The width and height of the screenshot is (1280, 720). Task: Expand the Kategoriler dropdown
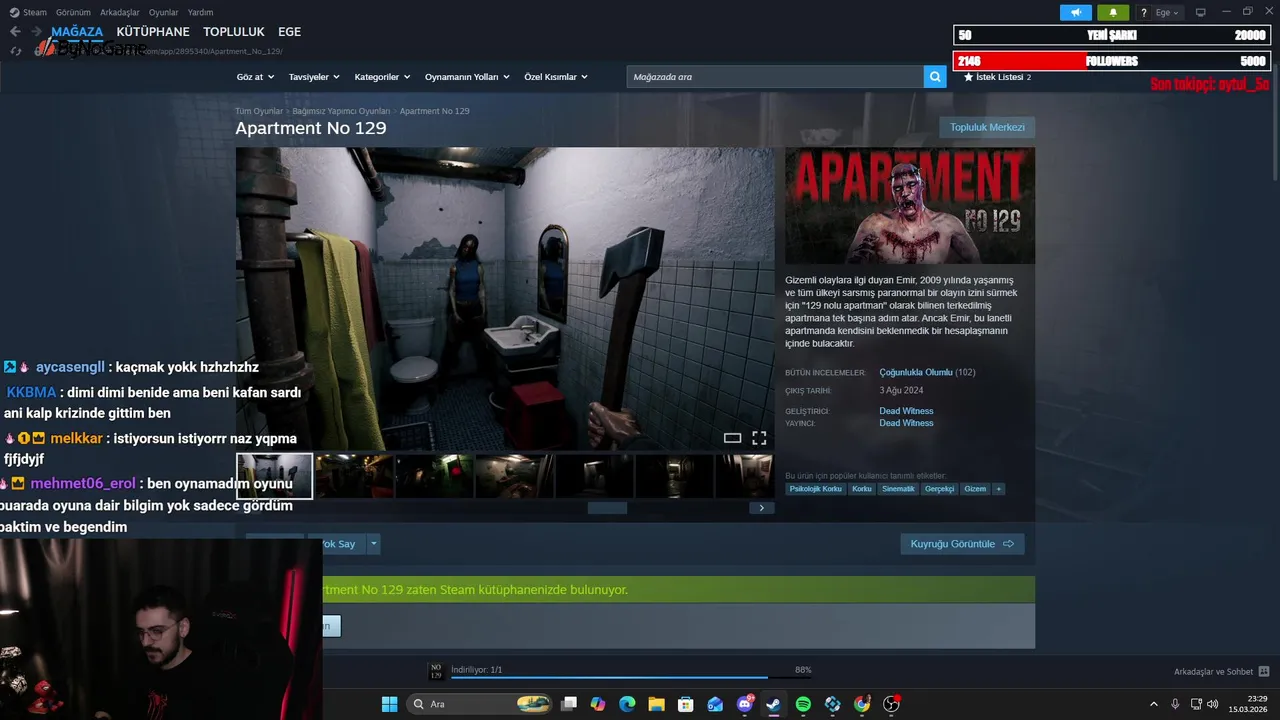pos(382,77)
